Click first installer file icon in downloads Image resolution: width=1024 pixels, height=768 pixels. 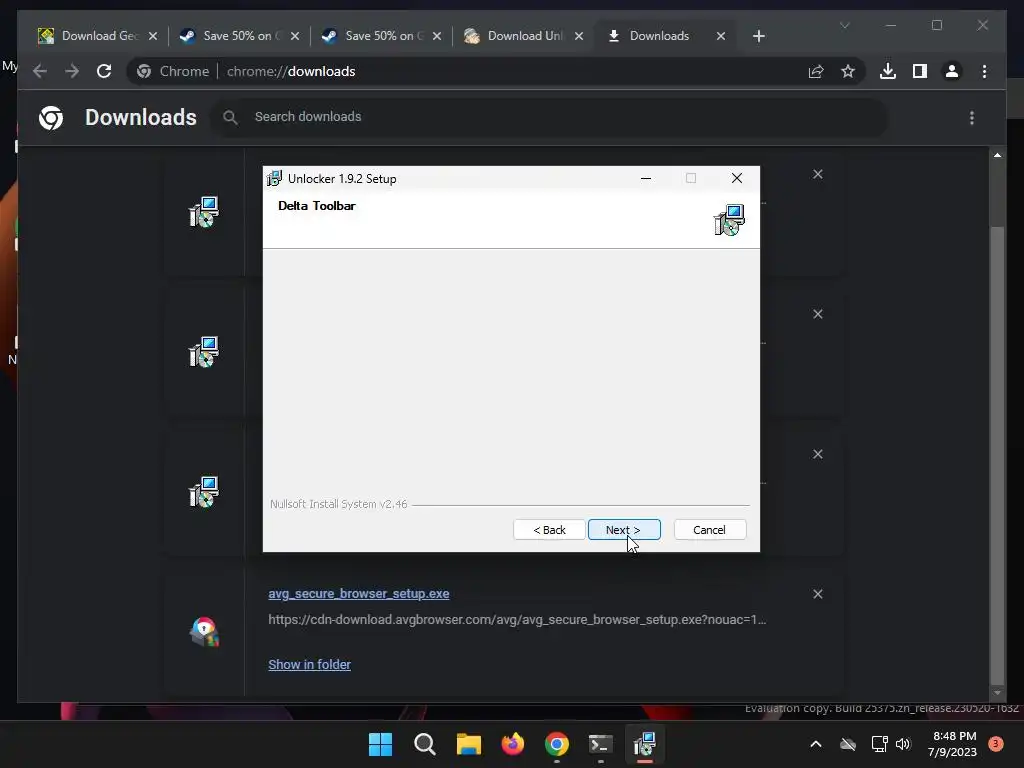pos(204,212)
